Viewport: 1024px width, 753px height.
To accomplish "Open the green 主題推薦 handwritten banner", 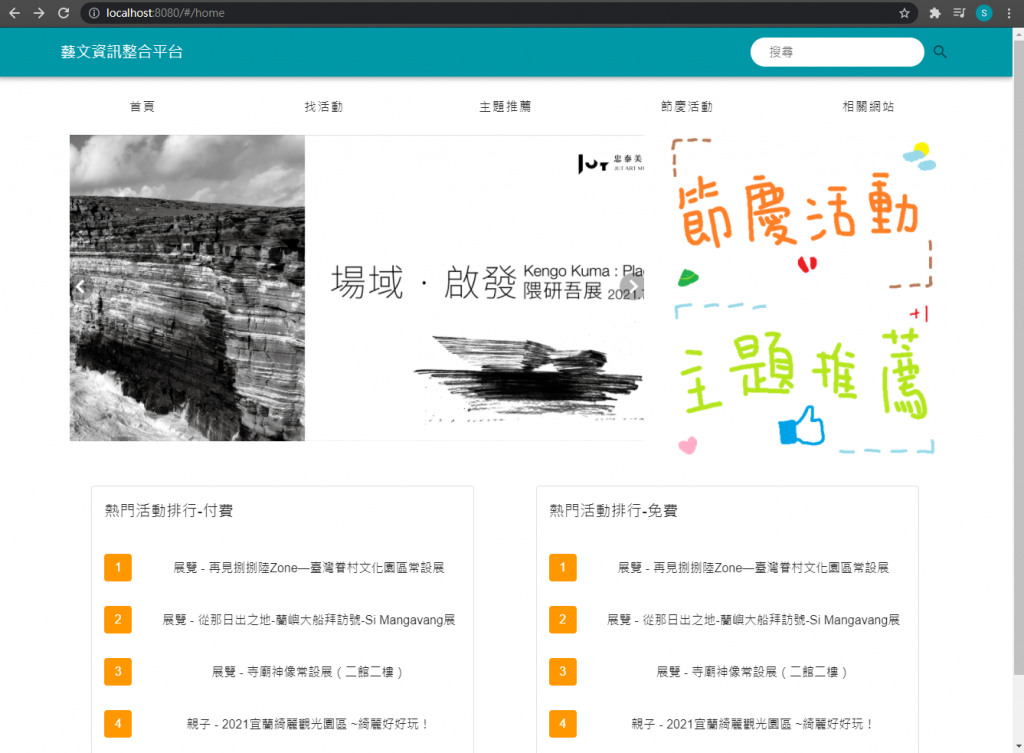I will (x=805, y=377).
